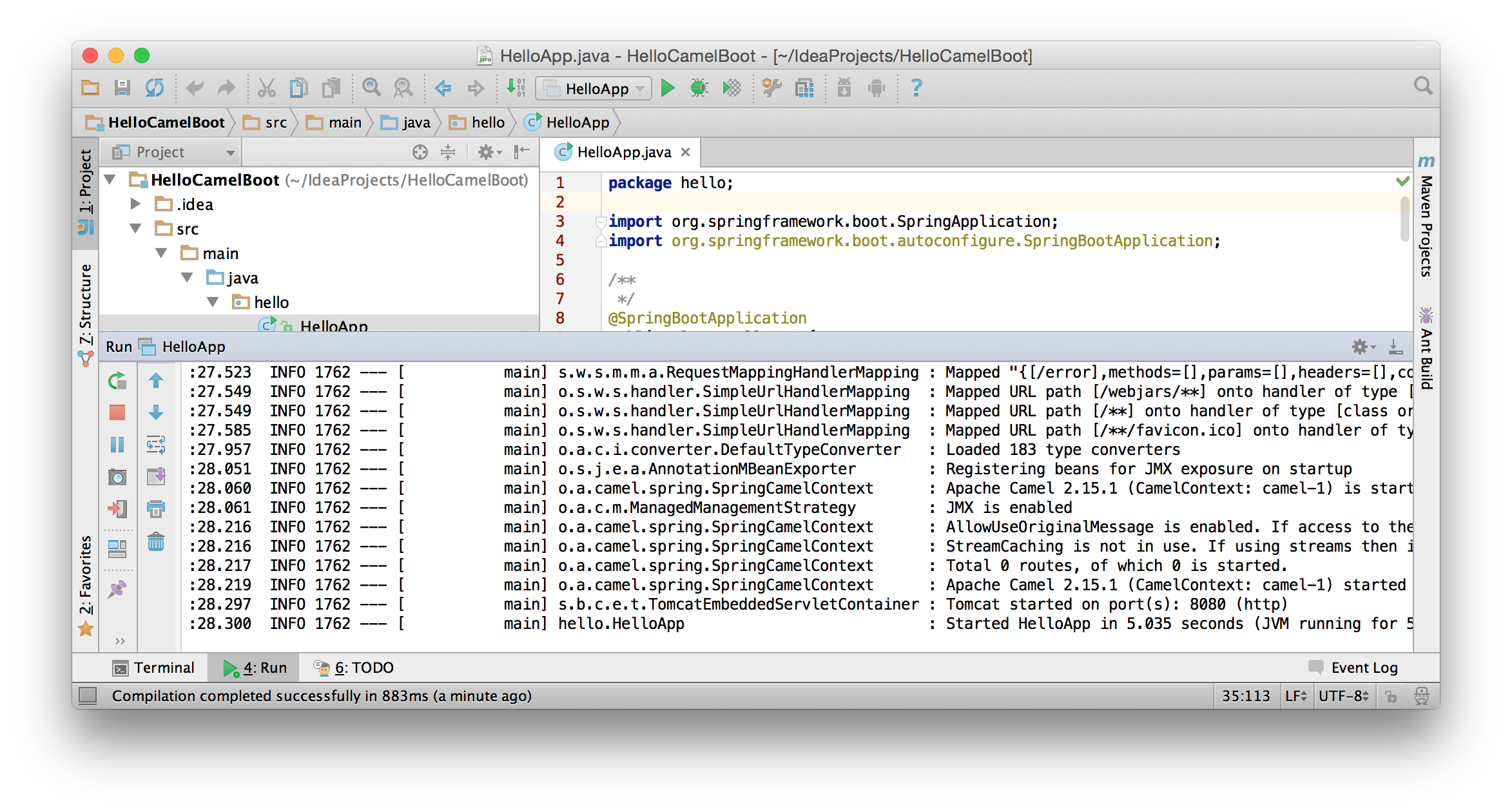The width and height of the screenshot is (1512, 812).
Task: Open search with the magnifier toolbar icon
Action: pos(371,88)
